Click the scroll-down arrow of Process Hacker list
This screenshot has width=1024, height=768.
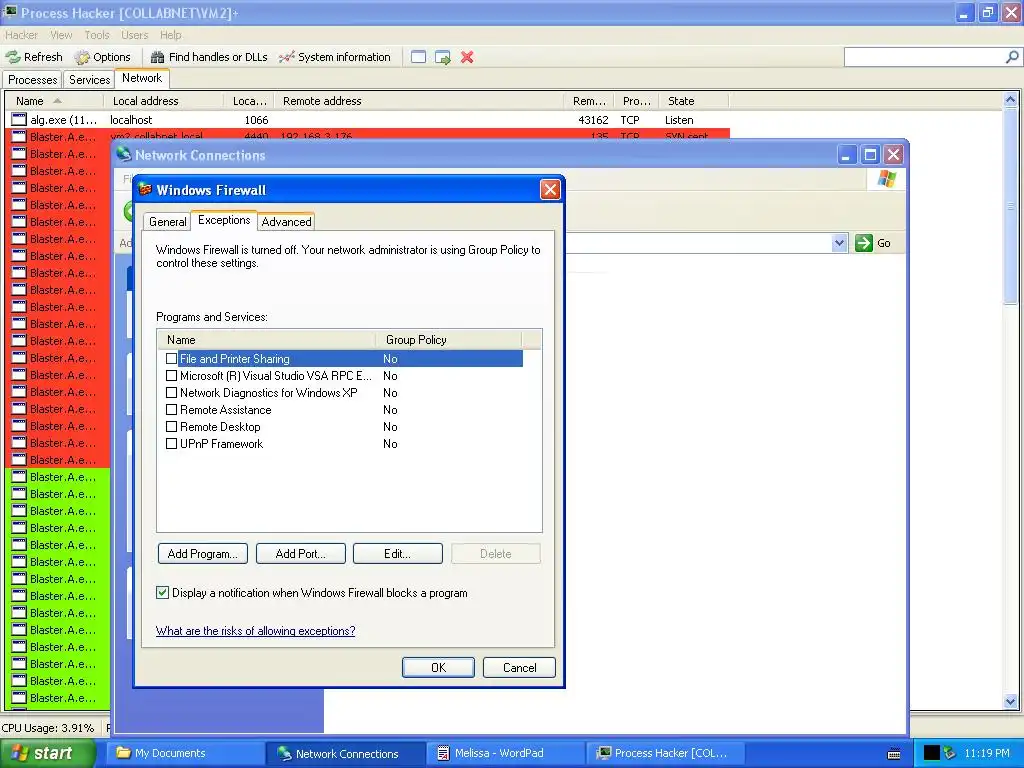[x=1010, y=702]
